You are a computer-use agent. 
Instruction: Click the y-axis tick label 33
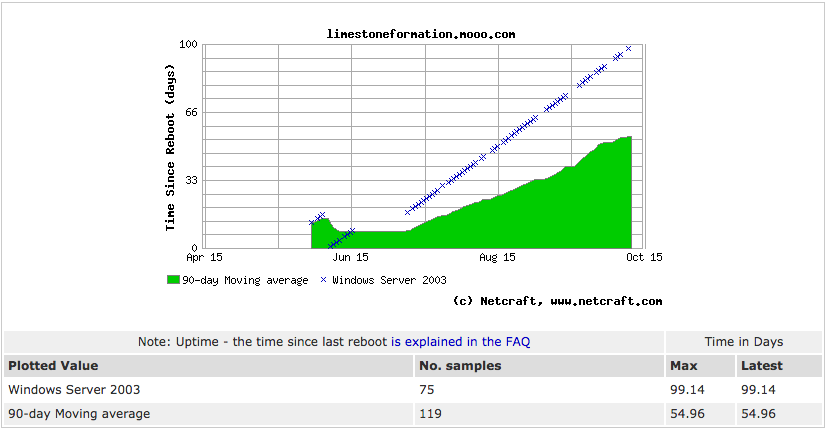192,180
